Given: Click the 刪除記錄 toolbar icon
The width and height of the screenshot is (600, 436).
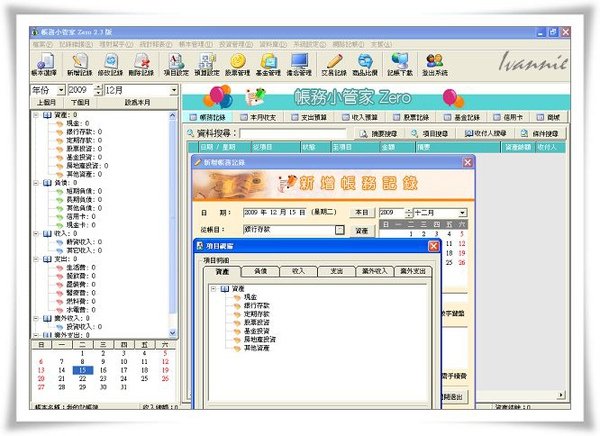Looking at the screenshot, I should click(x=141, y=64).
